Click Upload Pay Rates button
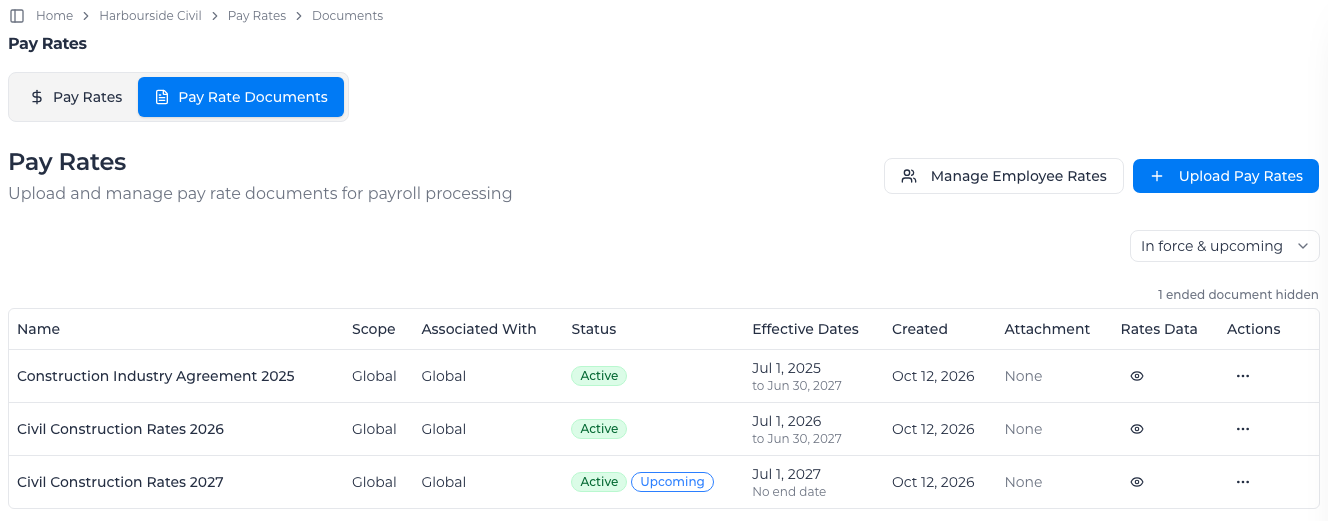The height and width of the screenshot is (521, 1328). point(1226,176)
